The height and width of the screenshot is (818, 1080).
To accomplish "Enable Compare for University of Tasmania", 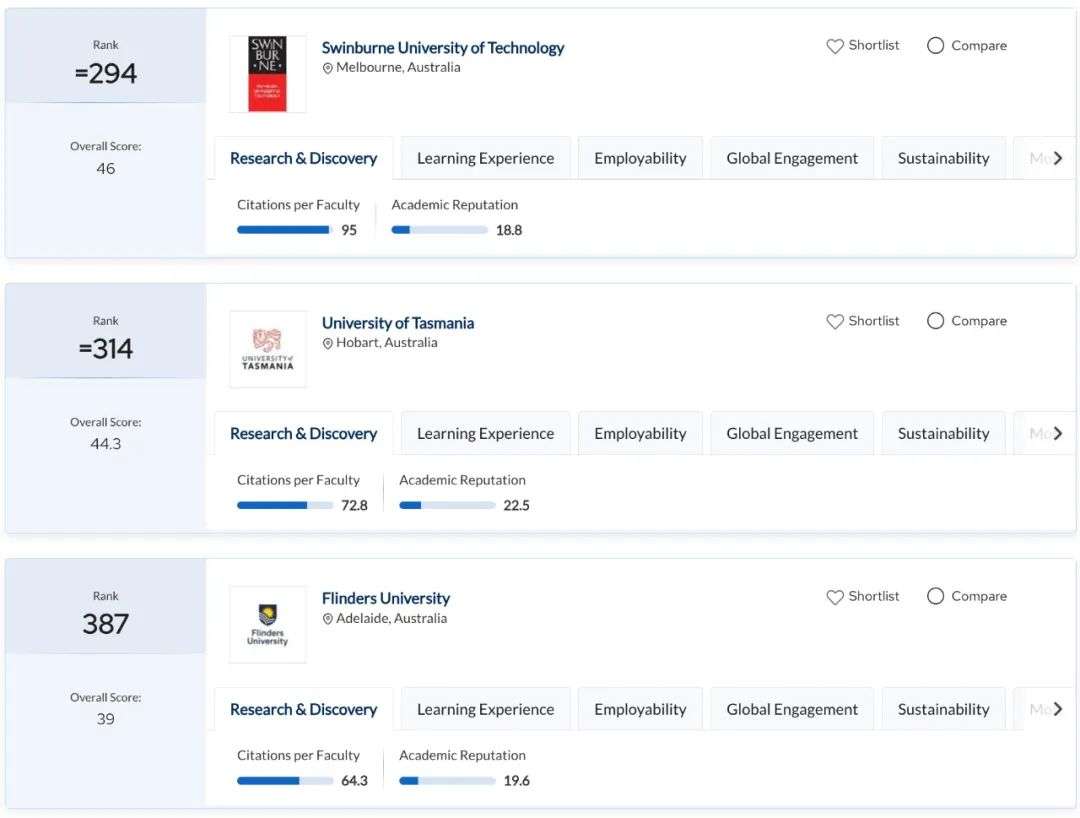I will pos(936,321).
